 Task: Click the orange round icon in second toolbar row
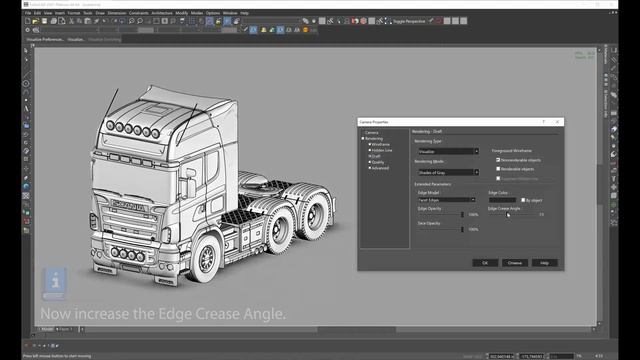(x=305, y=30)
